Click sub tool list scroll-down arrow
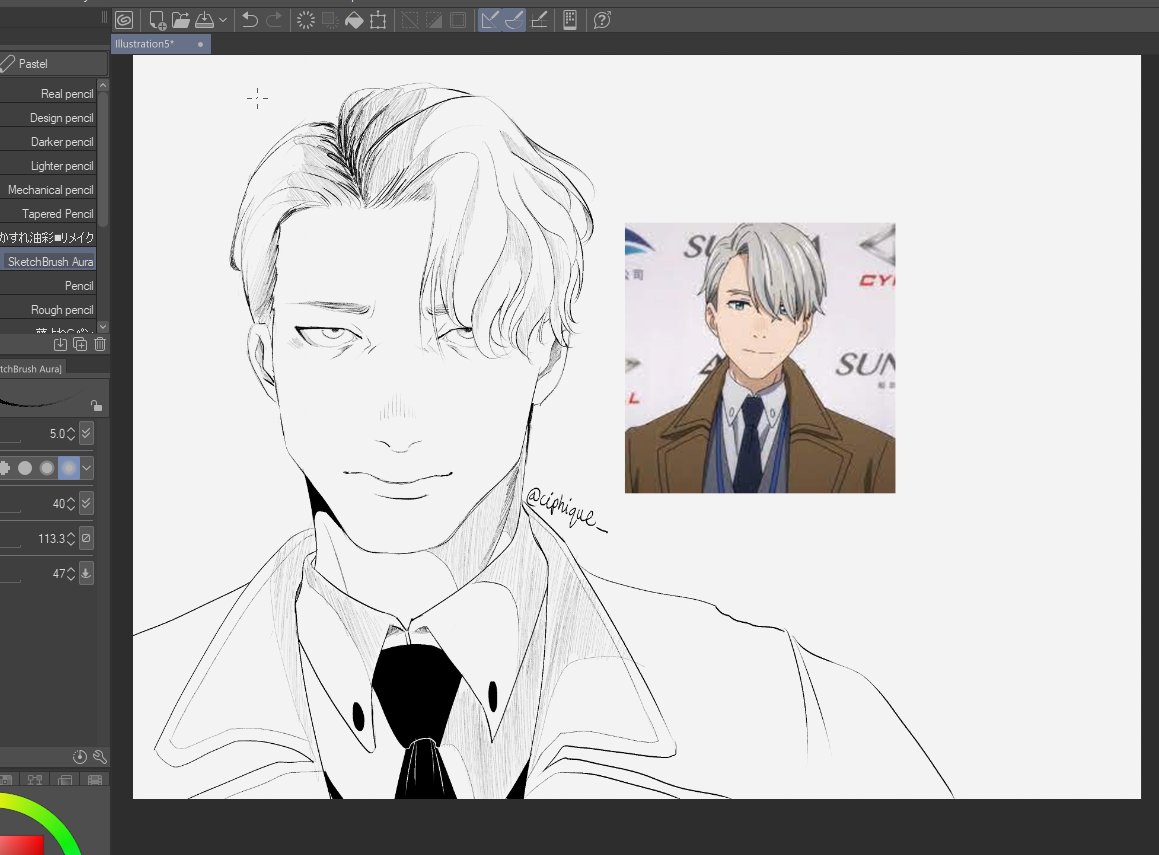The image size is (1159, 855). point(103,326)
